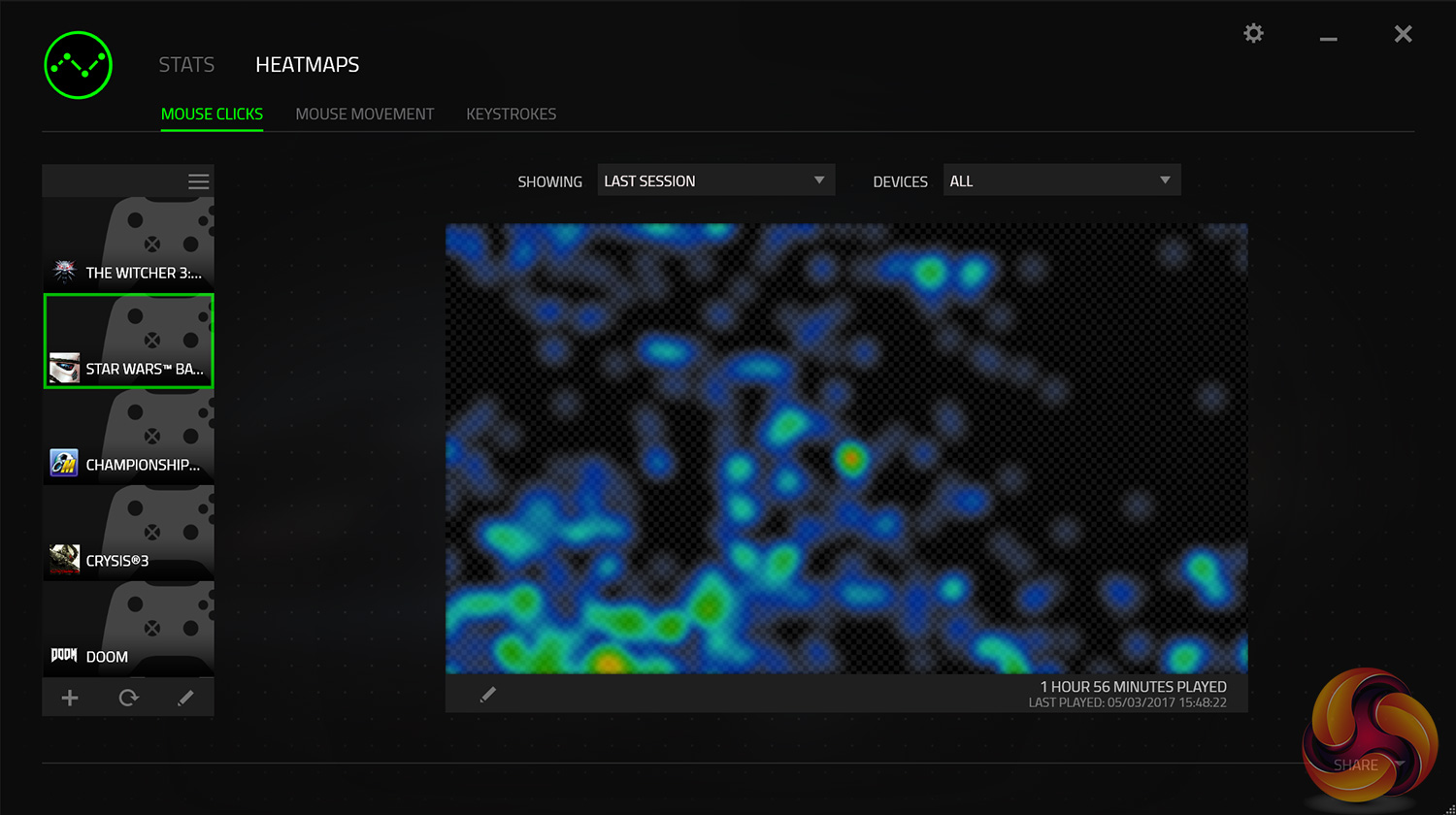Open the Share dropdown arrow
Image resolution: width=1456 pixels, height=815 pixels.
coord(1399,765)
